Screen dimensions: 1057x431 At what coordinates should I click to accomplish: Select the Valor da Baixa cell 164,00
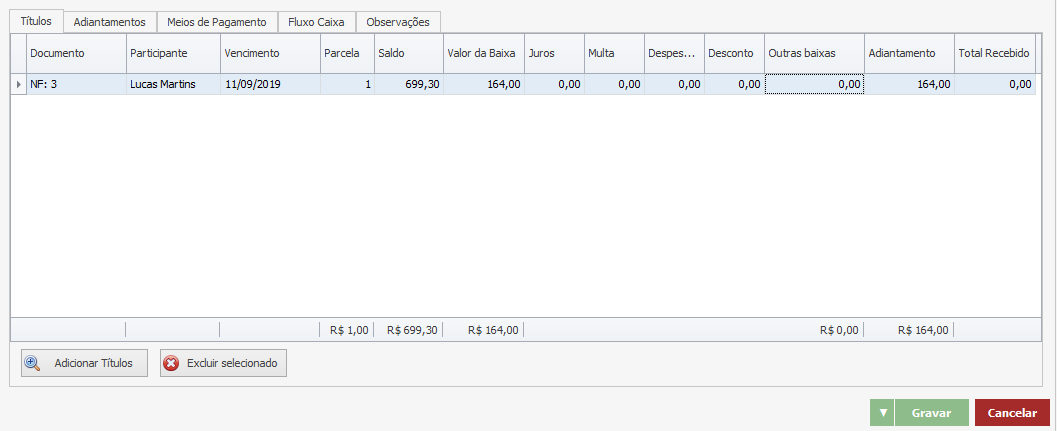click(483, 85)
